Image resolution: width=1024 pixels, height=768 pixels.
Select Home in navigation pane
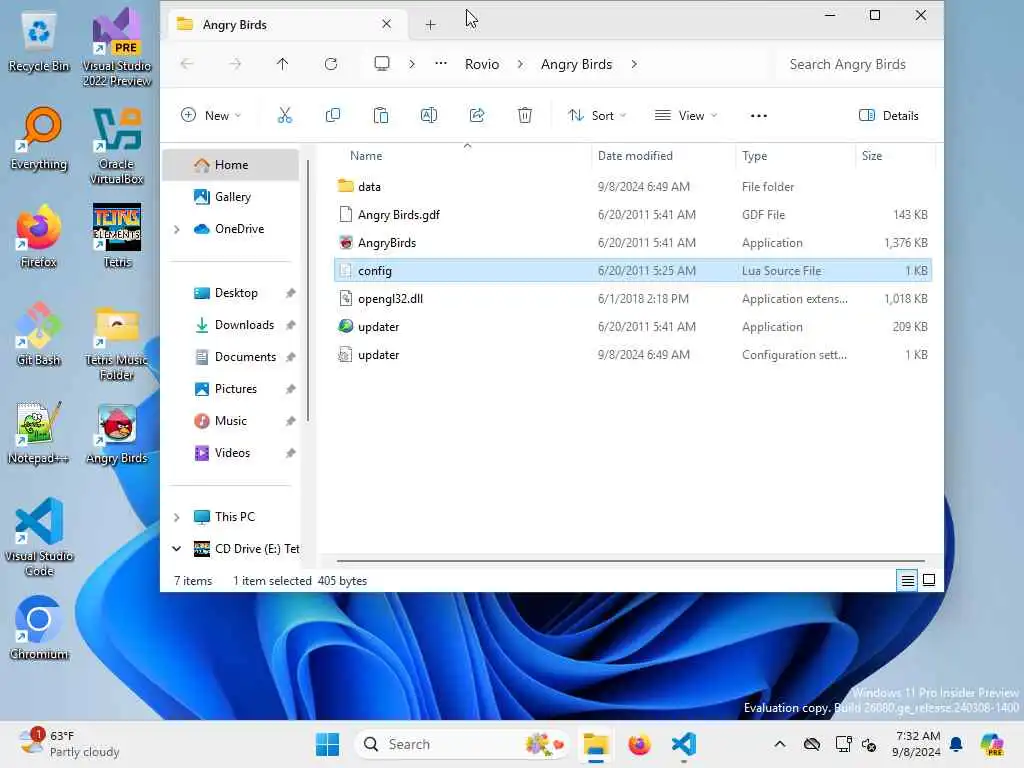click(x=231, y=165)
